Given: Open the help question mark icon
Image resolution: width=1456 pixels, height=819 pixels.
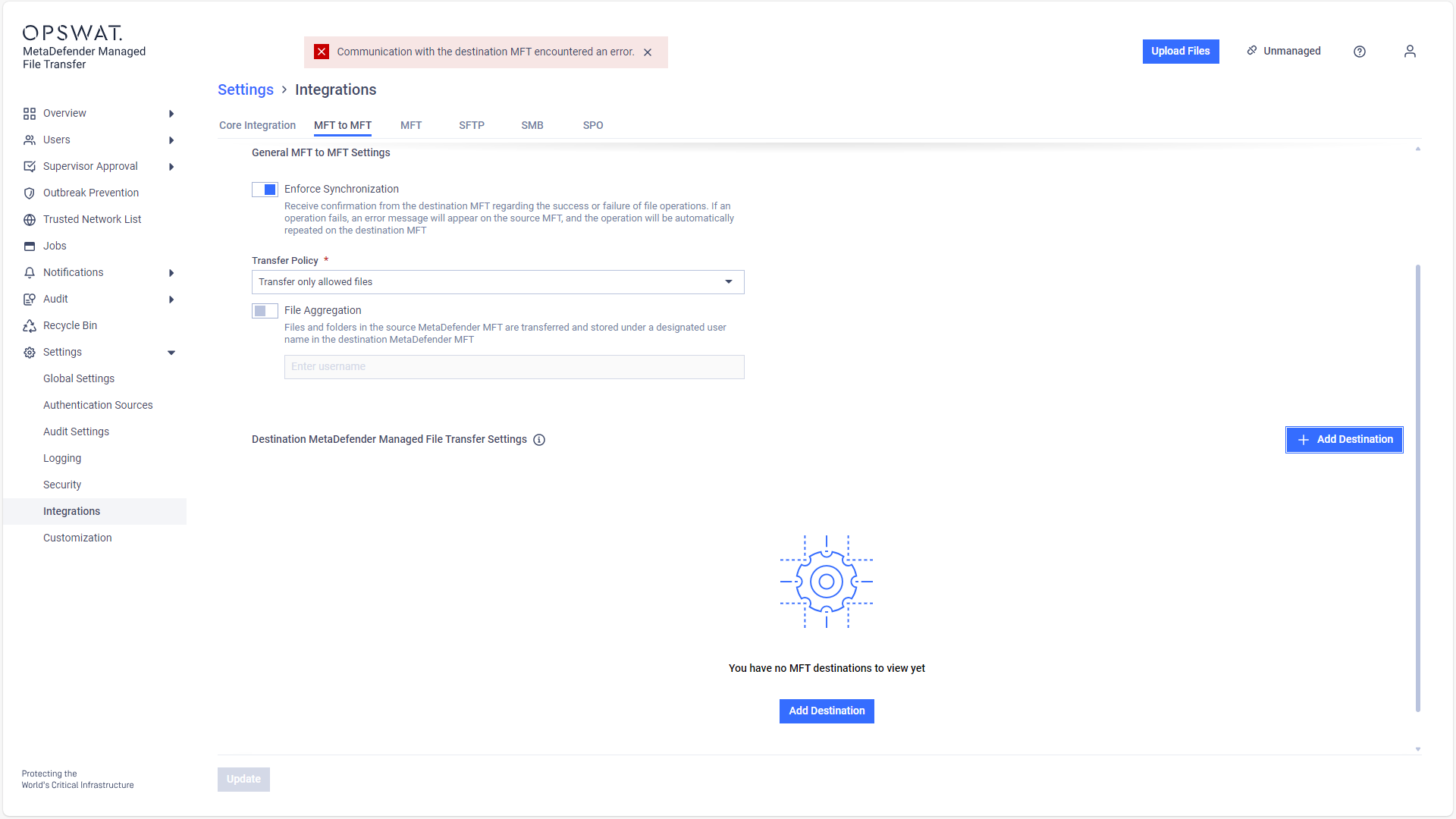Looking at the screenshot, I should coord(1360,52).
